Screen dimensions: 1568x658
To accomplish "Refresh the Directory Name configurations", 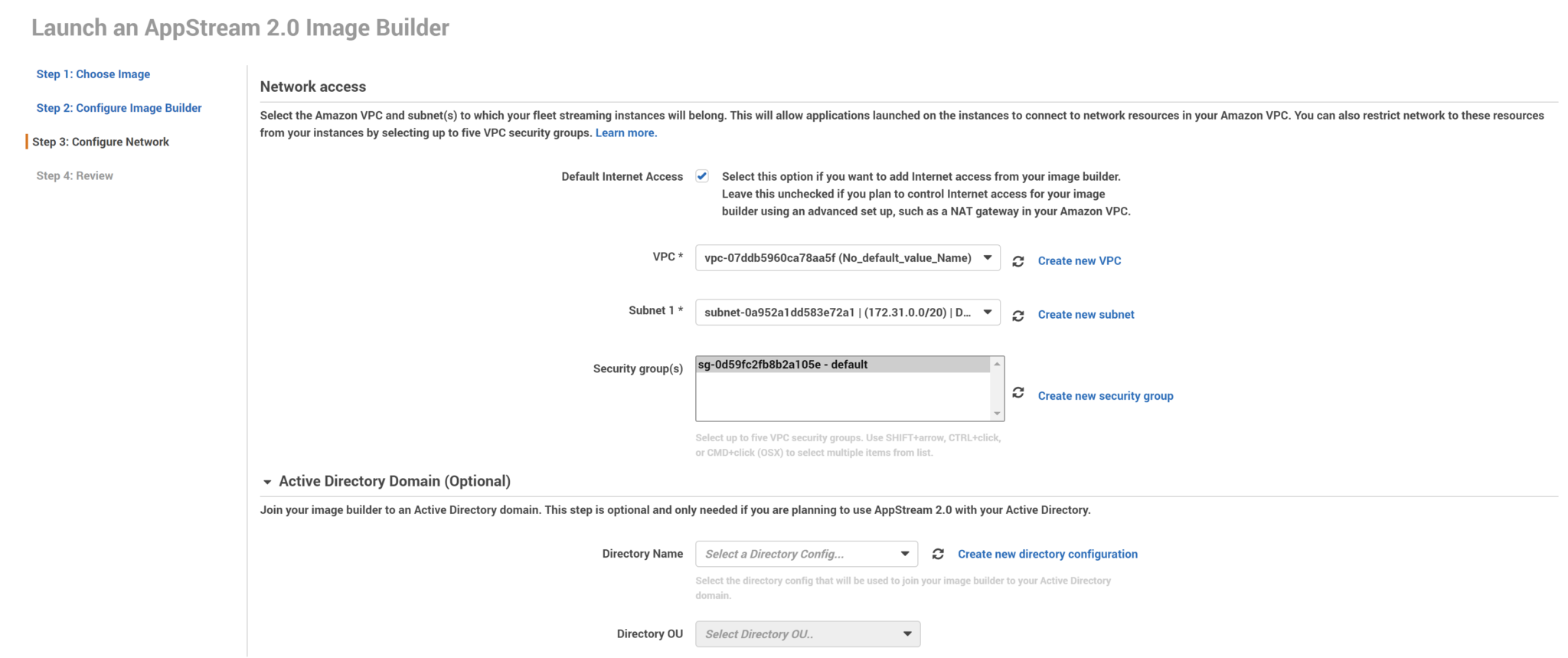I will point(938,553).
